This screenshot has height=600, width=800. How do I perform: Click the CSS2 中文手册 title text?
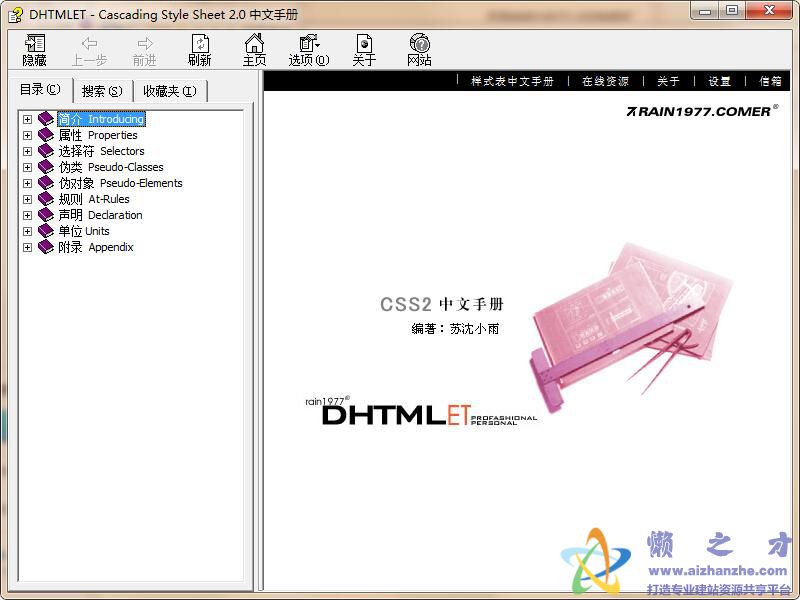[442, 304]
